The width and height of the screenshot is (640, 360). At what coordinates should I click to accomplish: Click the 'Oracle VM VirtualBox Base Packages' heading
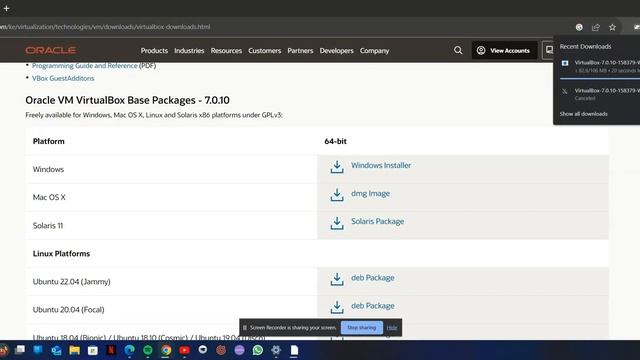point(127,100)
